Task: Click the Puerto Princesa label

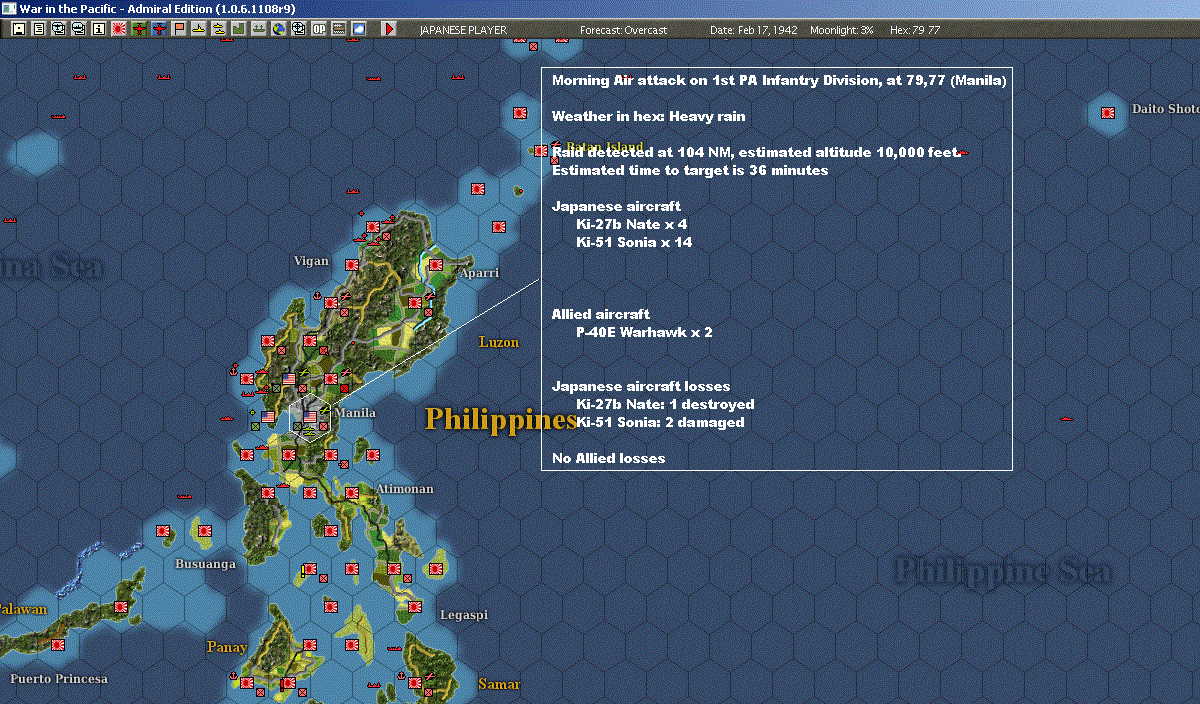Action: (x=59, y=679)
